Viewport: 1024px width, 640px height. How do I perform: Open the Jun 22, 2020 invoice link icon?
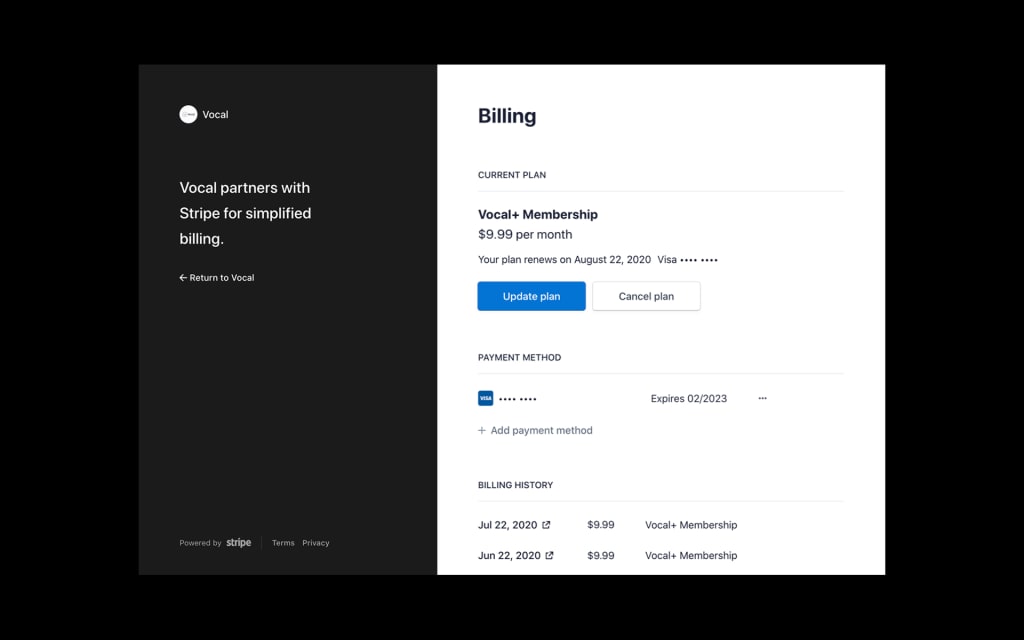(x=549, y=555)
